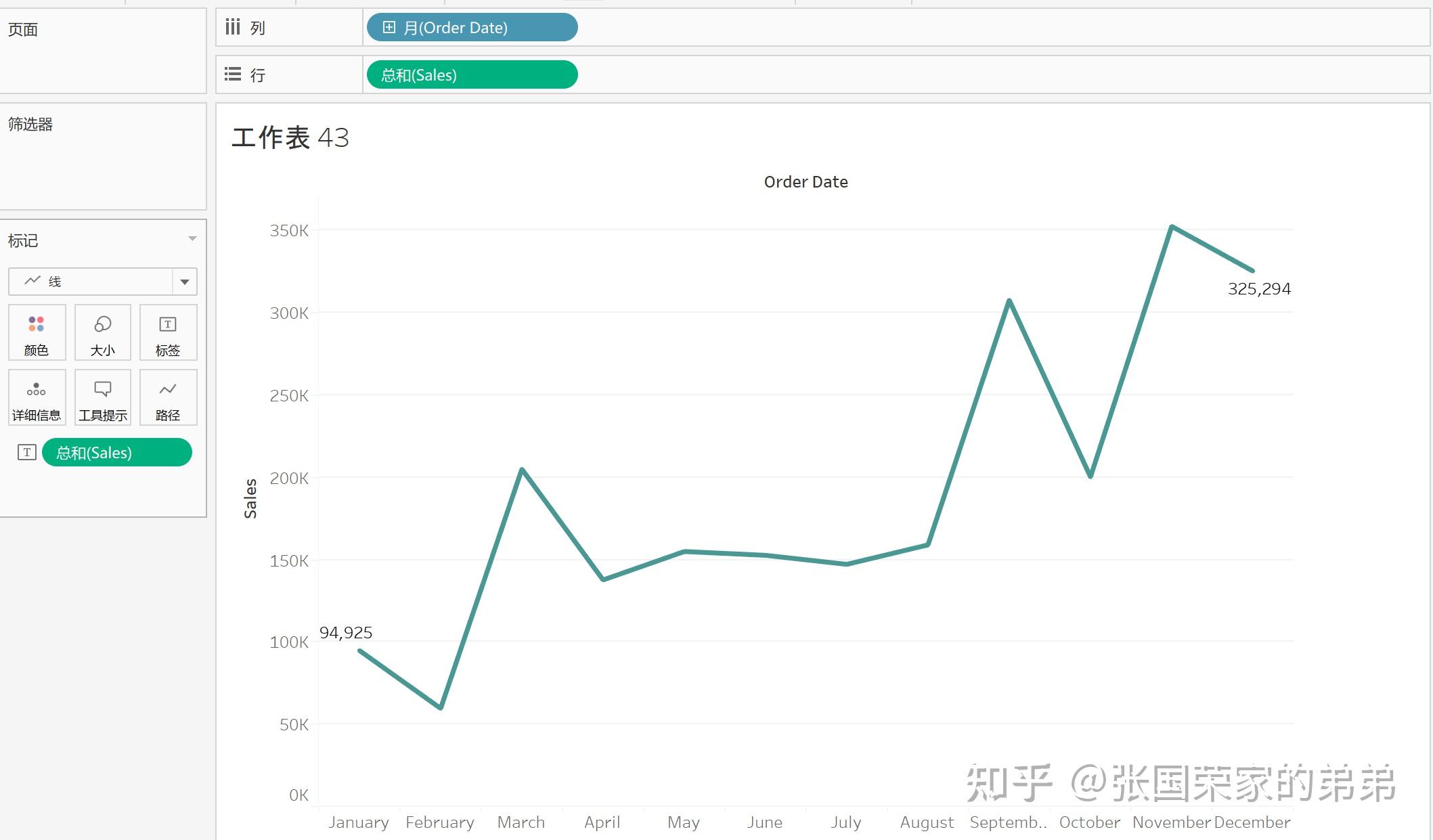Click the Columns (列) shelf icon
This screenshot has width=1433, height=840.
click(233, 27)
